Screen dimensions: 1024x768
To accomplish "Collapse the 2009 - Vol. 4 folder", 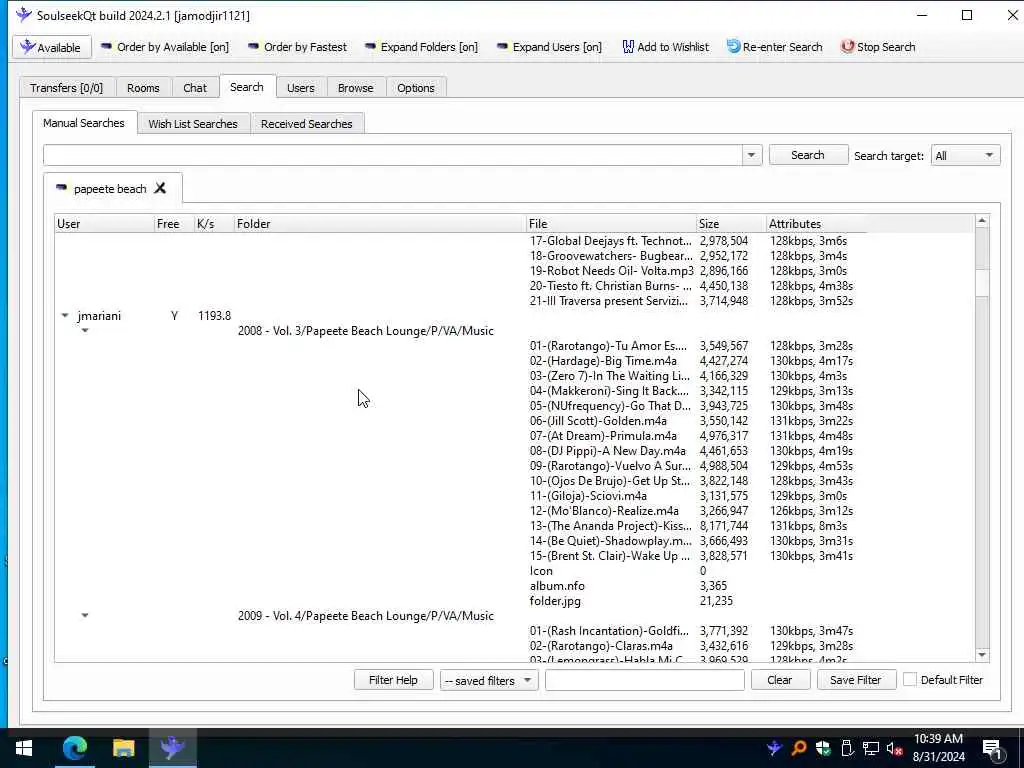I will 85,615.
